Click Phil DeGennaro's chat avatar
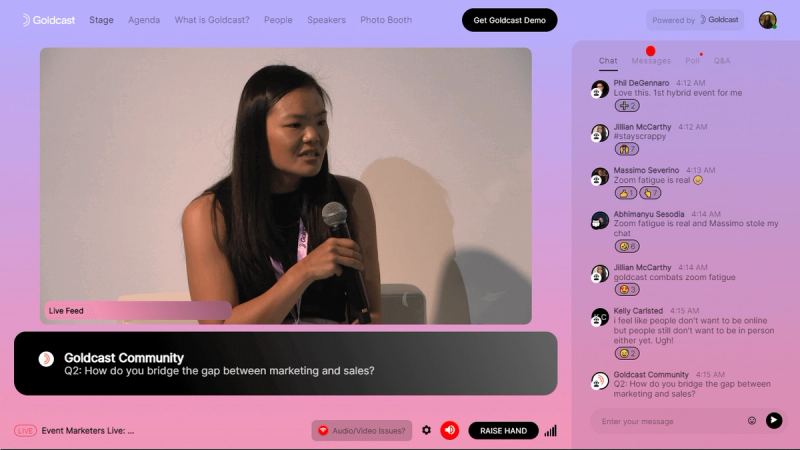 click(600, 89)
